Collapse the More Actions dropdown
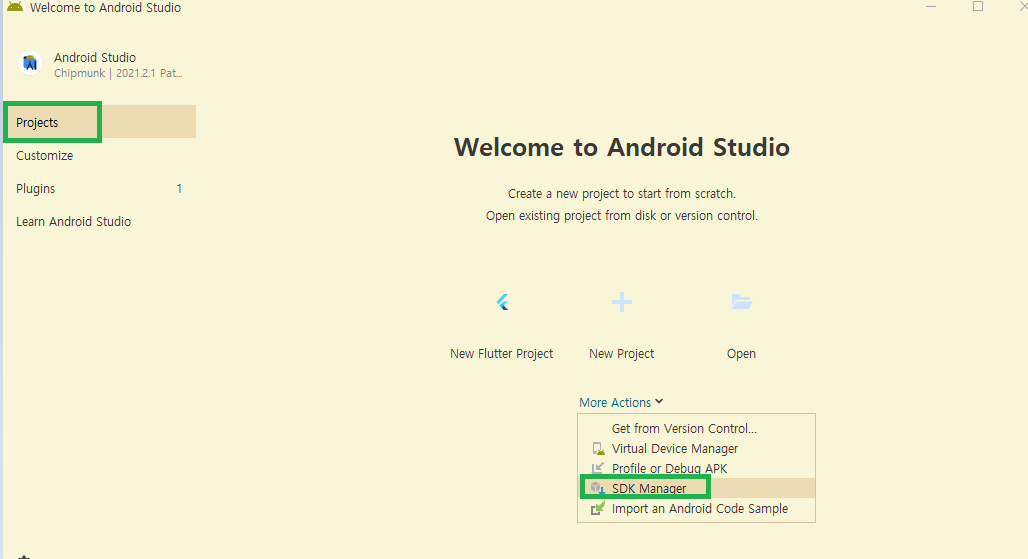 [x=621, y=402]
